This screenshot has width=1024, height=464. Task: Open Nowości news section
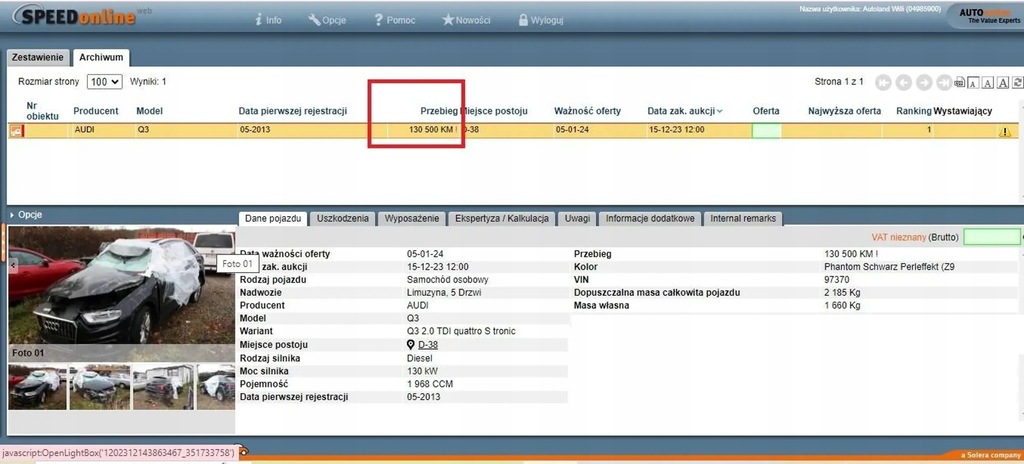coord(466,19)
